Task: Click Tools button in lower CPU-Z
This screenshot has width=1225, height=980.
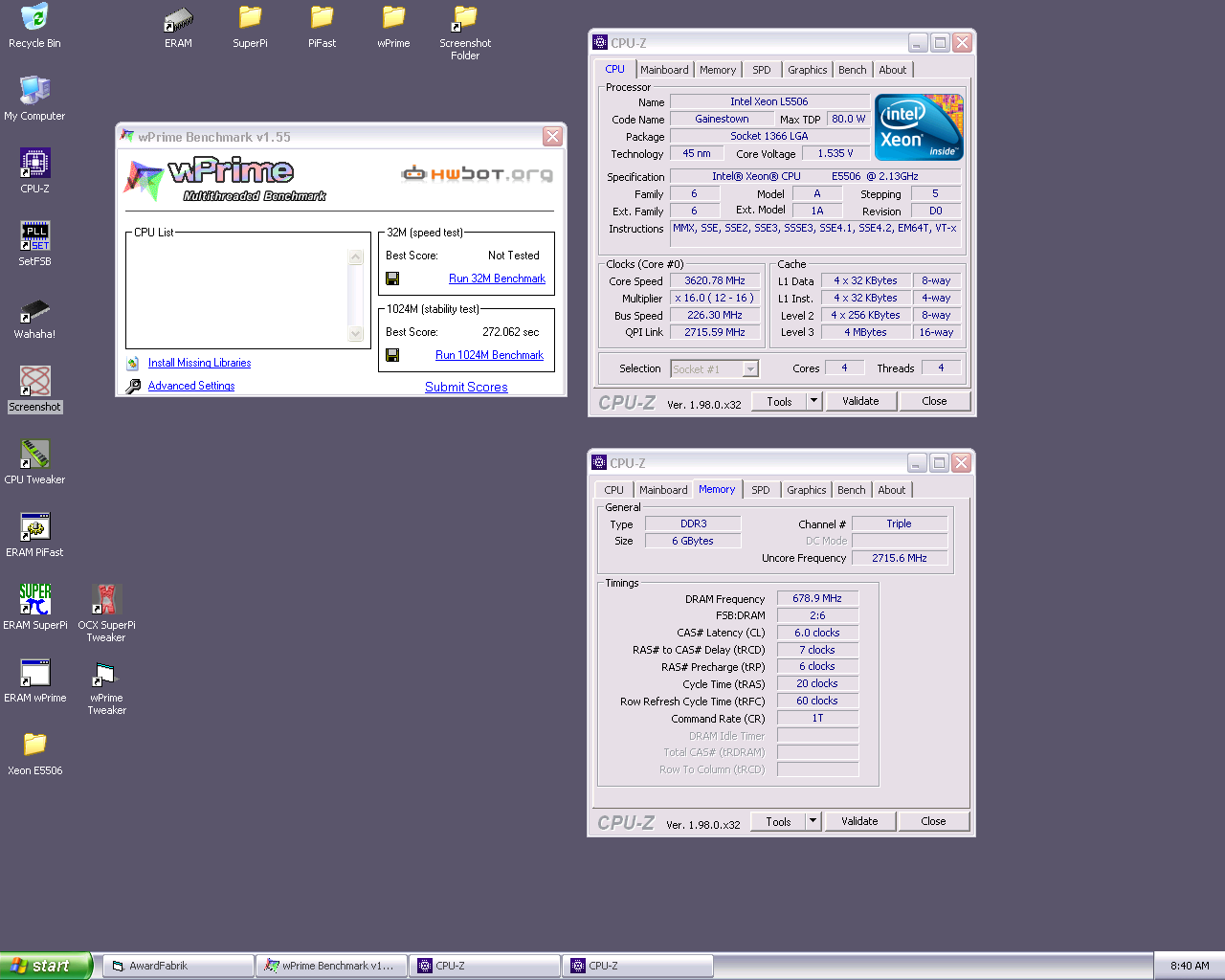Action: point(778,821)
